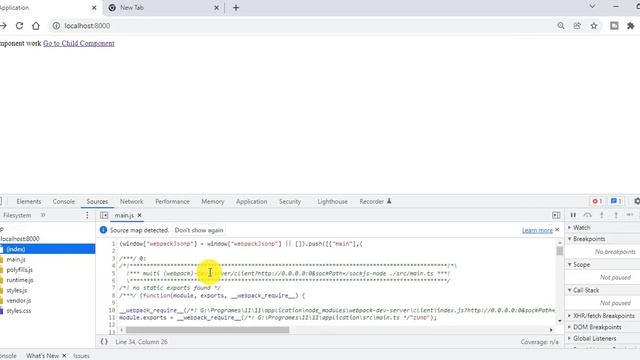Open the browser side panel icon
The image size is (640, 360).
tap(614, 26)
